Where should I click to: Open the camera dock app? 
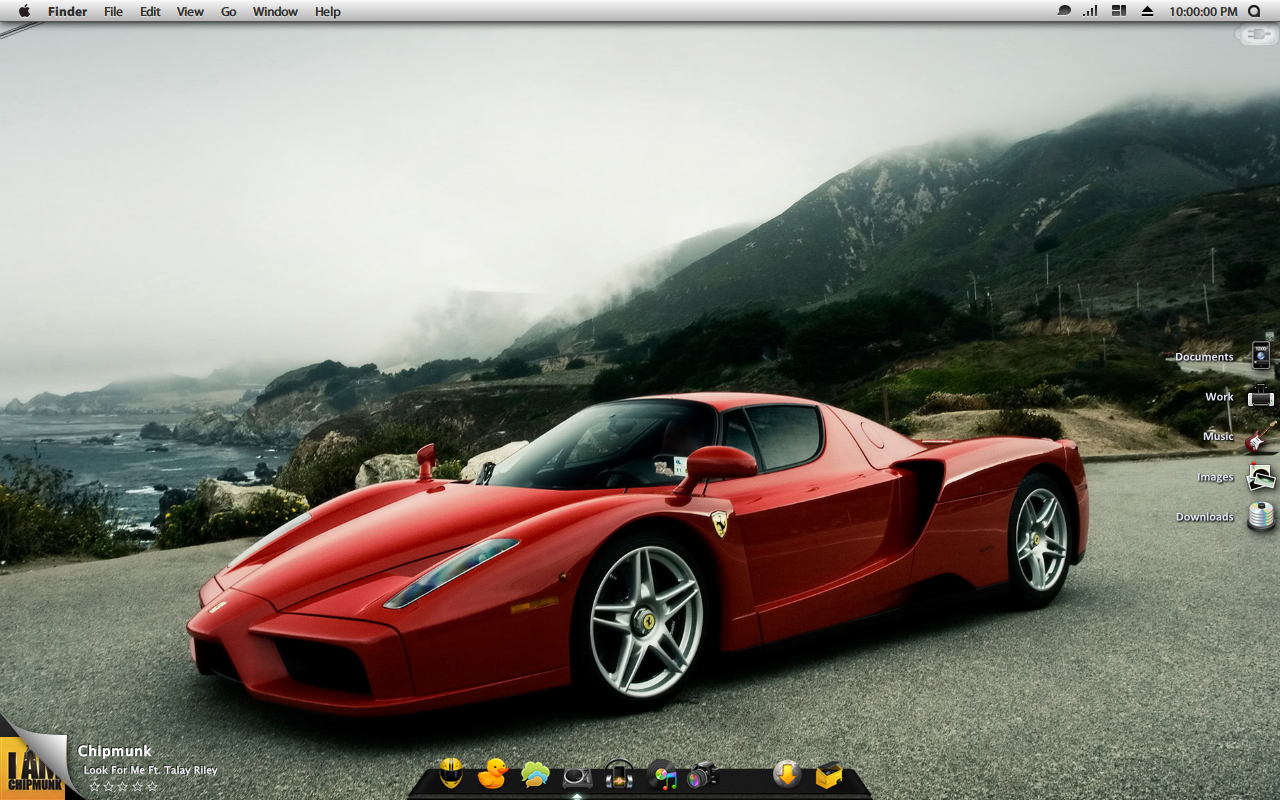pyautogui.click(x=703, y=775)
